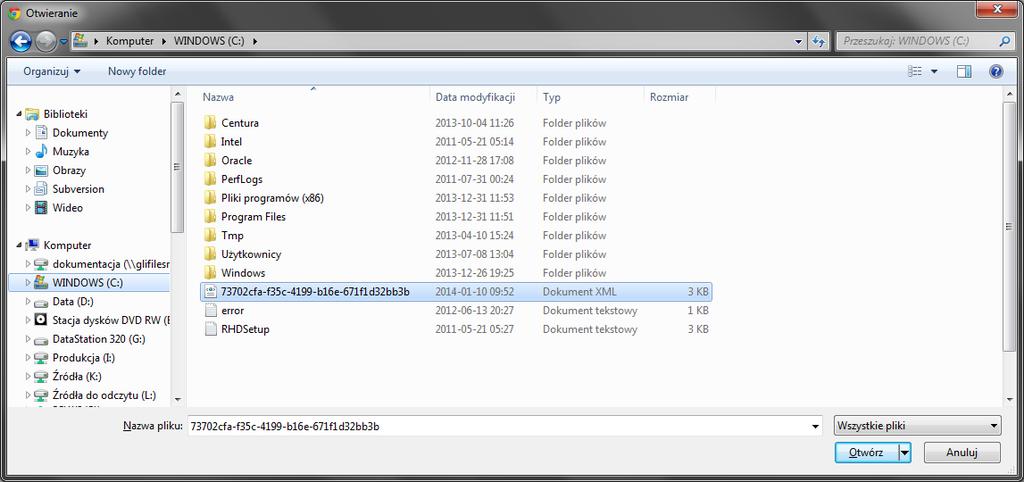Click the Chrome icon in title bar
The height and width of the screenshot is (482, 1024).
click(14, 12)
